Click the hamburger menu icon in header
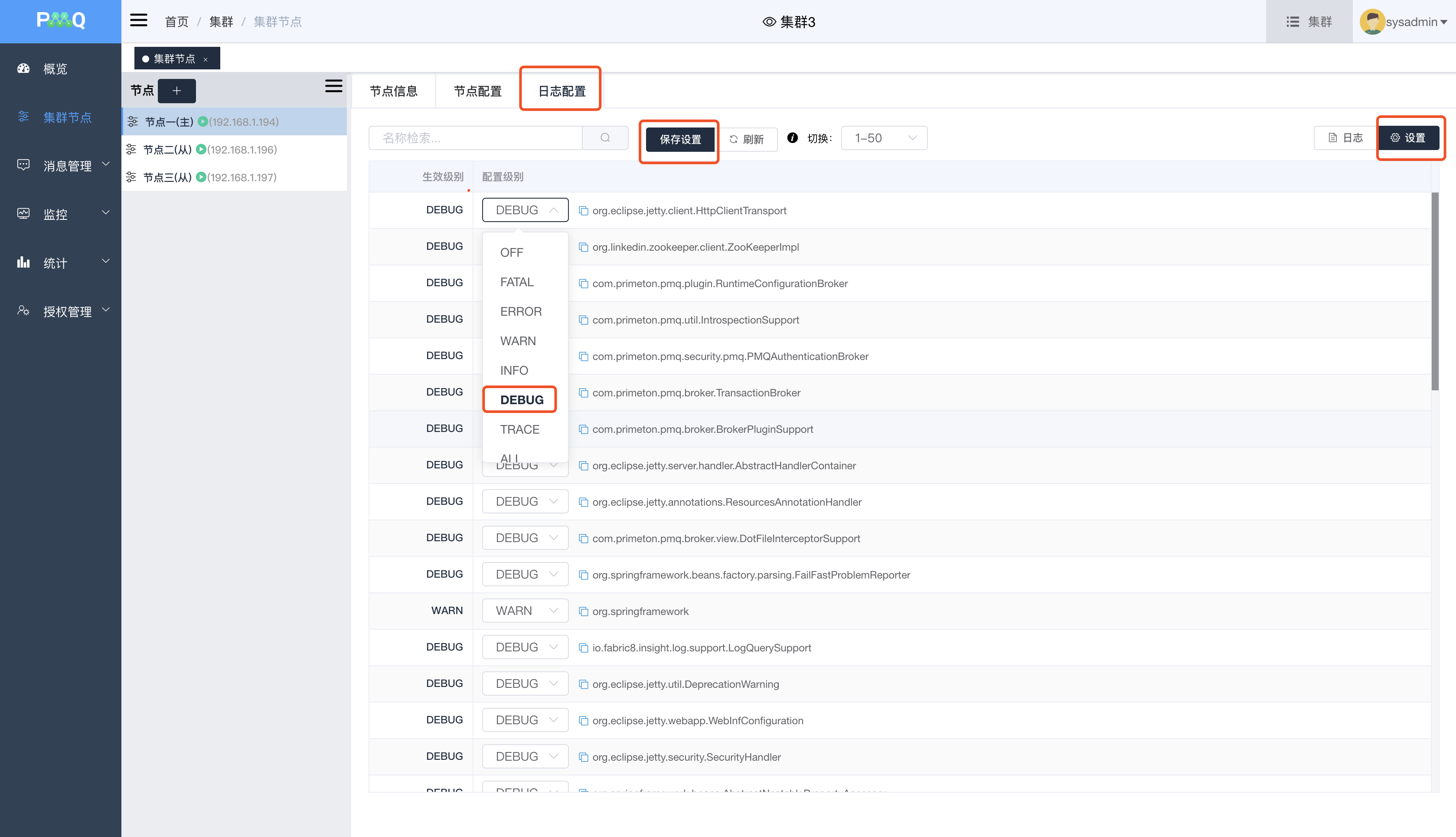 (x=138, y=21)
